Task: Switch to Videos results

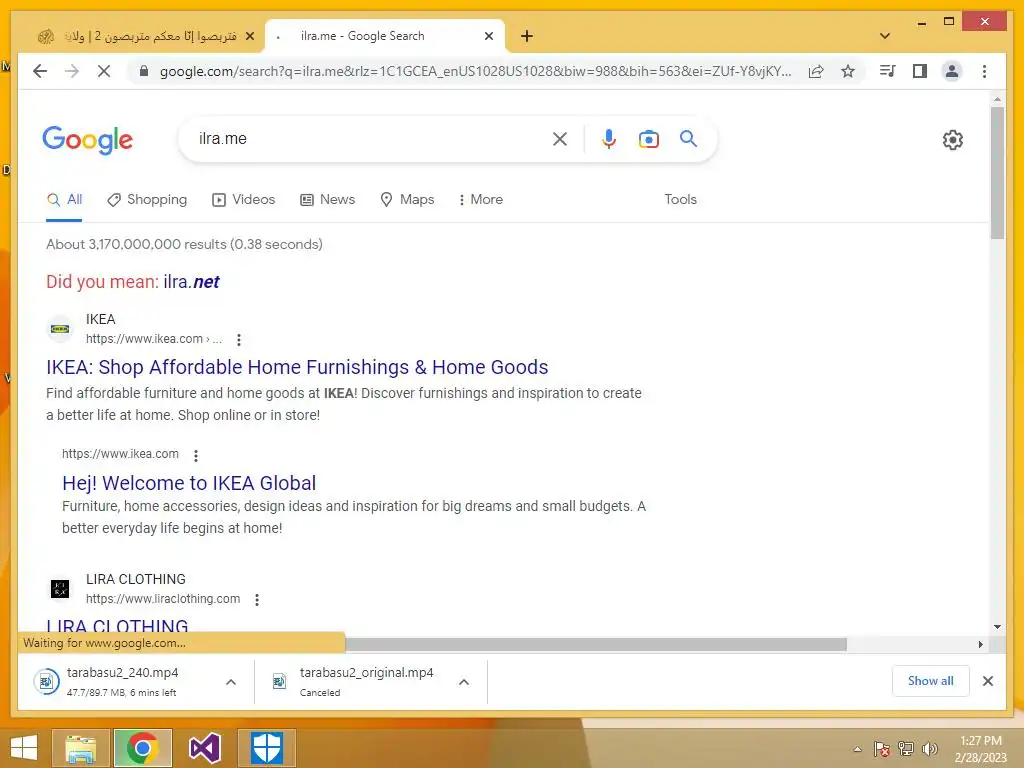Action: point(244,200)
